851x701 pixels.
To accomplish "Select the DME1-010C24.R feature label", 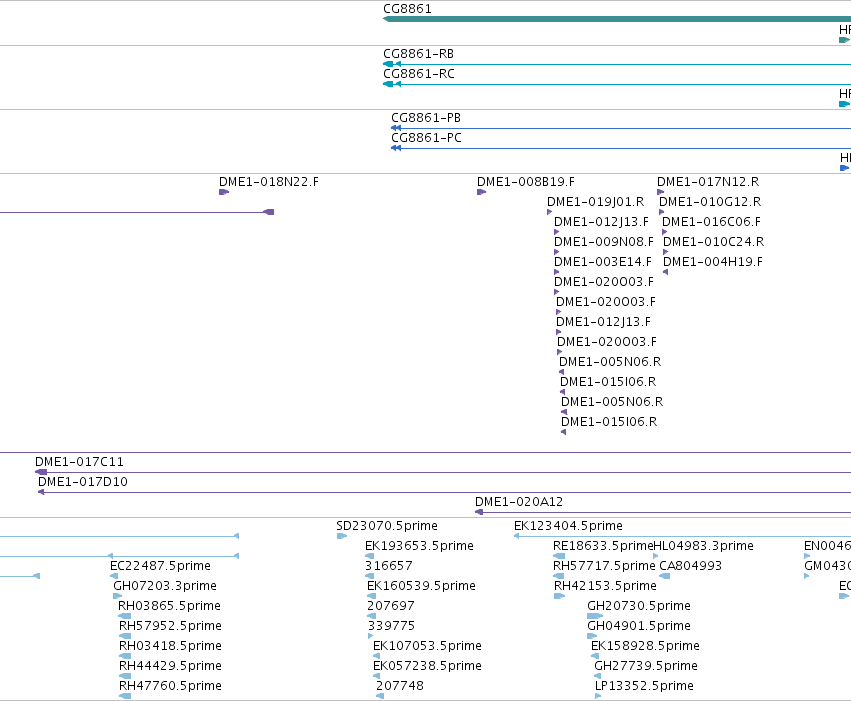I will click(714, 241).
